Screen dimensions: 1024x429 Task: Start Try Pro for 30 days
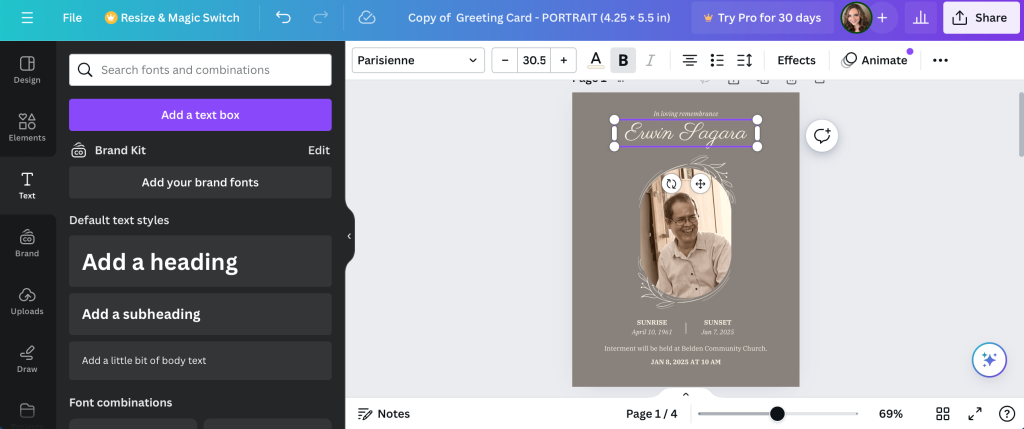[x=762, y=18]
